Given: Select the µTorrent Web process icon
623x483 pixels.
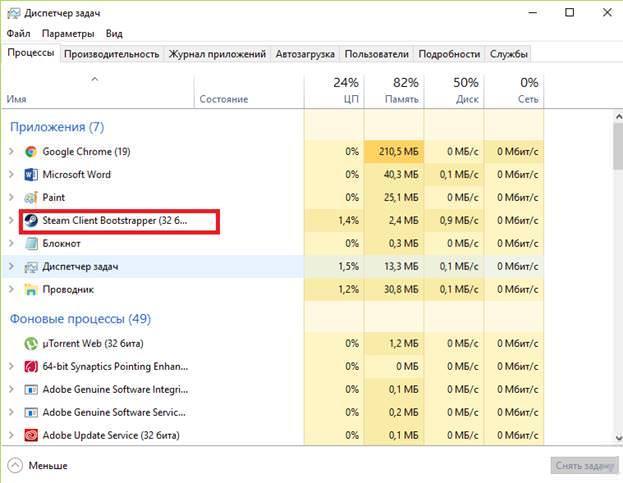Looking at the screenshot, I should coord(31,344).
